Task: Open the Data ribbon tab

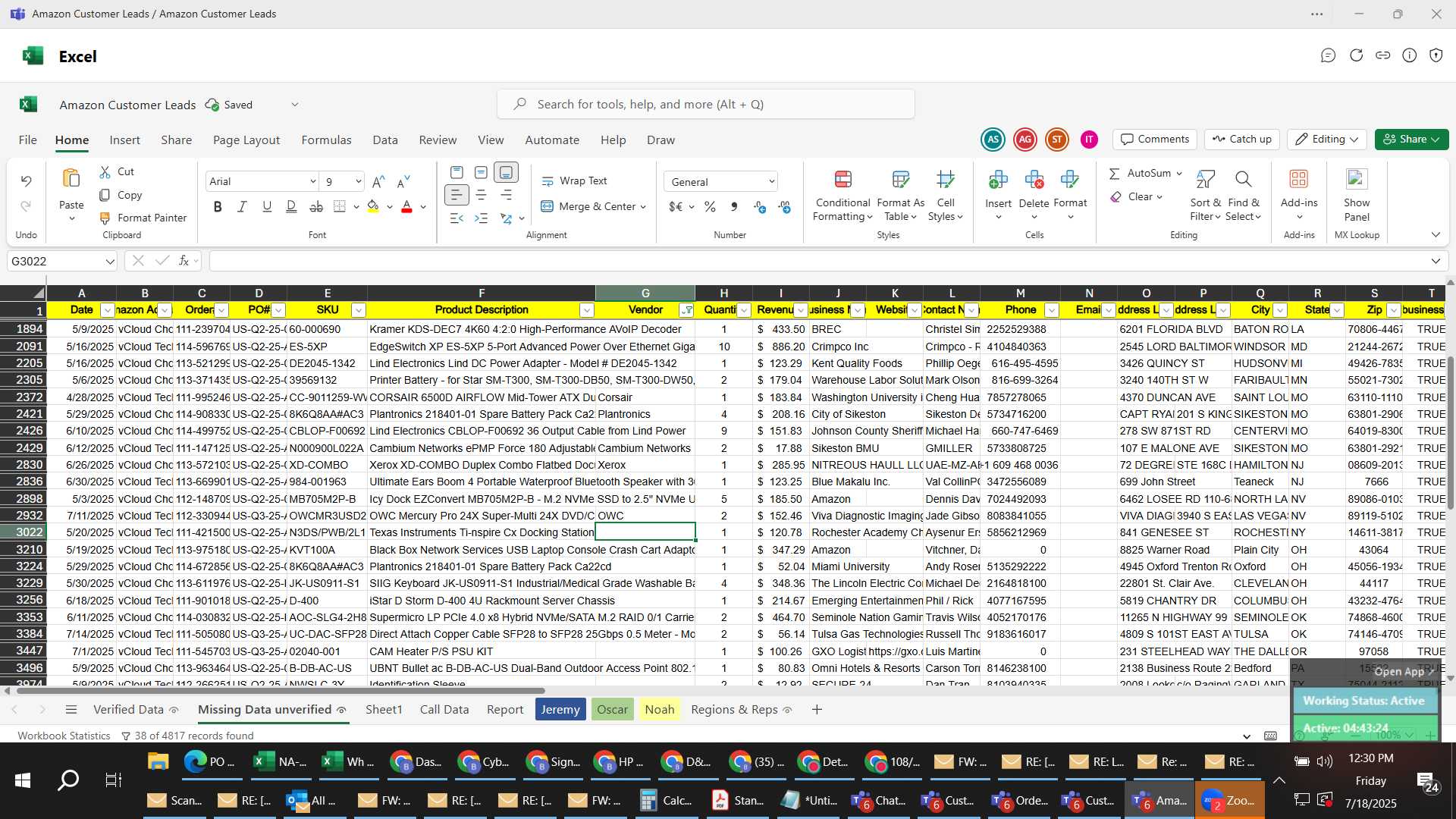Action: click(x=385, y=140)
